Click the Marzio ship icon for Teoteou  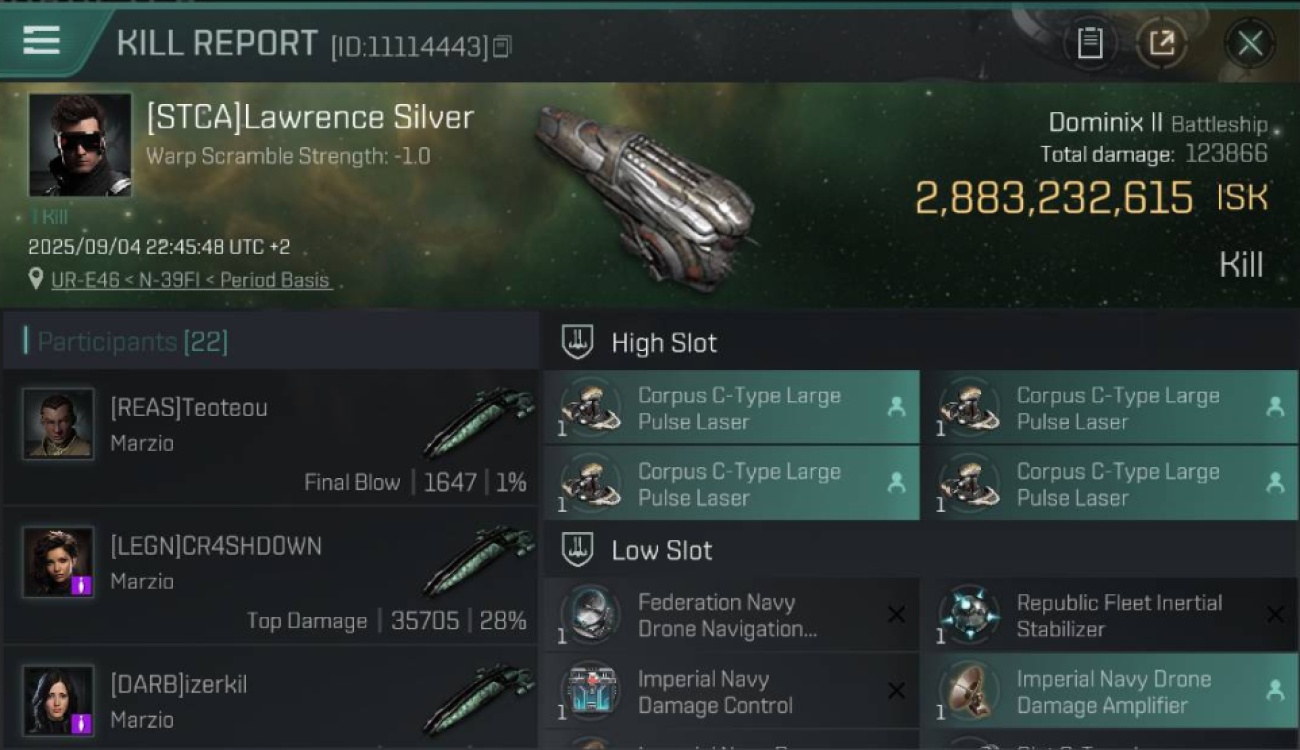coord(478,422)
